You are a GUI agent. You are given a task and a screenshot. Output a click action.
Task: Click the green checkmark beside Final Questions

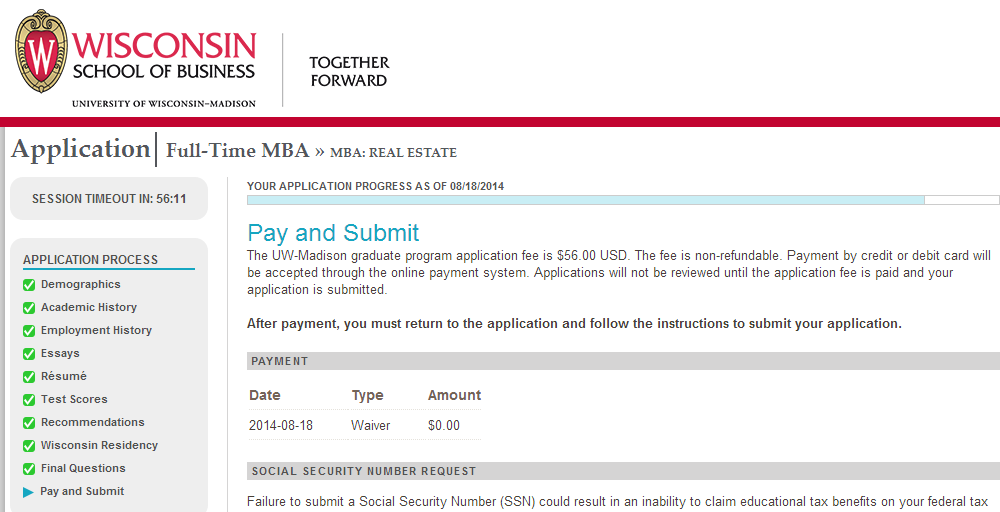(29, 469)
